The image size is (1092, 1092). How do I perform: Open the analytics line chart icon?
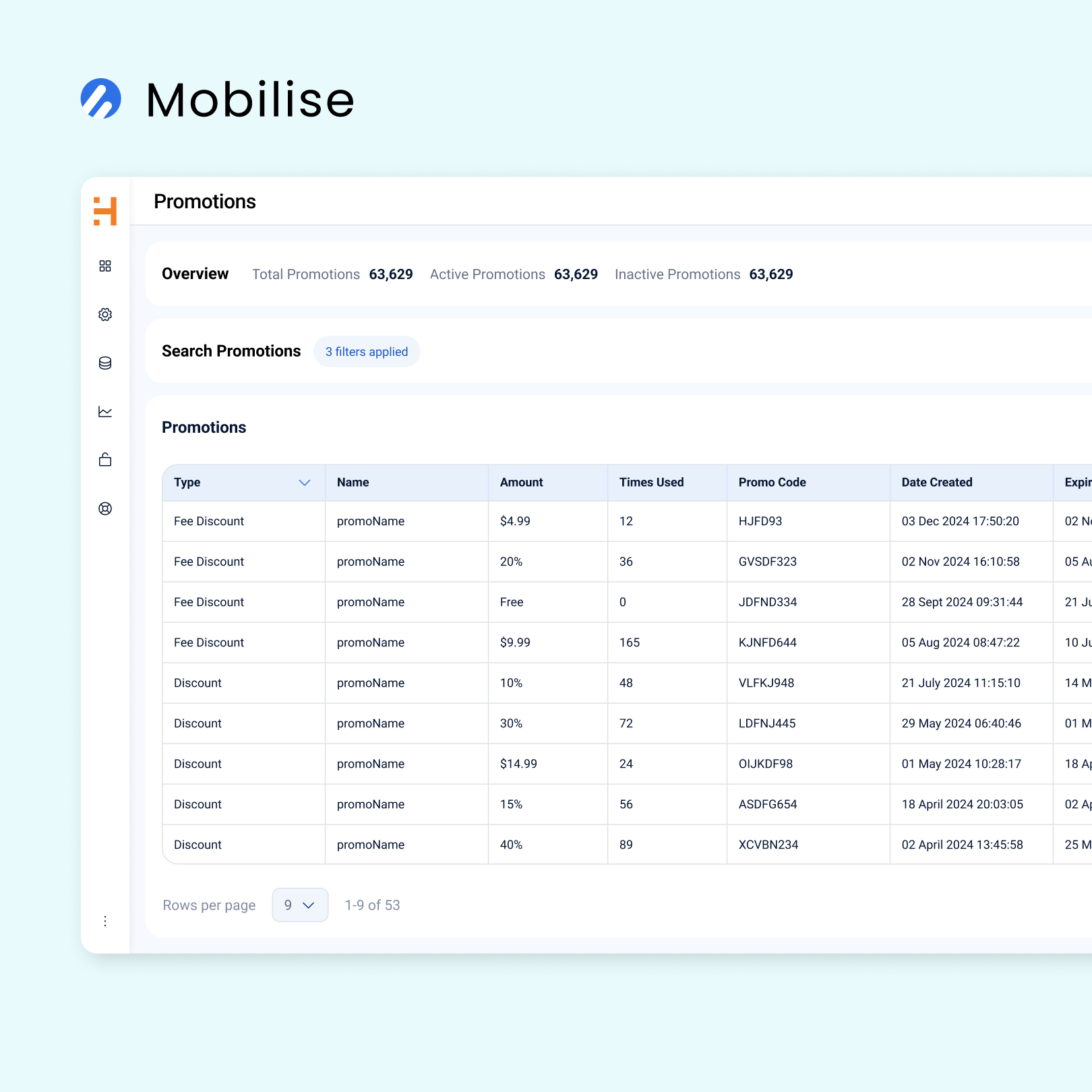pyautogui.click(x=105, y=412)
